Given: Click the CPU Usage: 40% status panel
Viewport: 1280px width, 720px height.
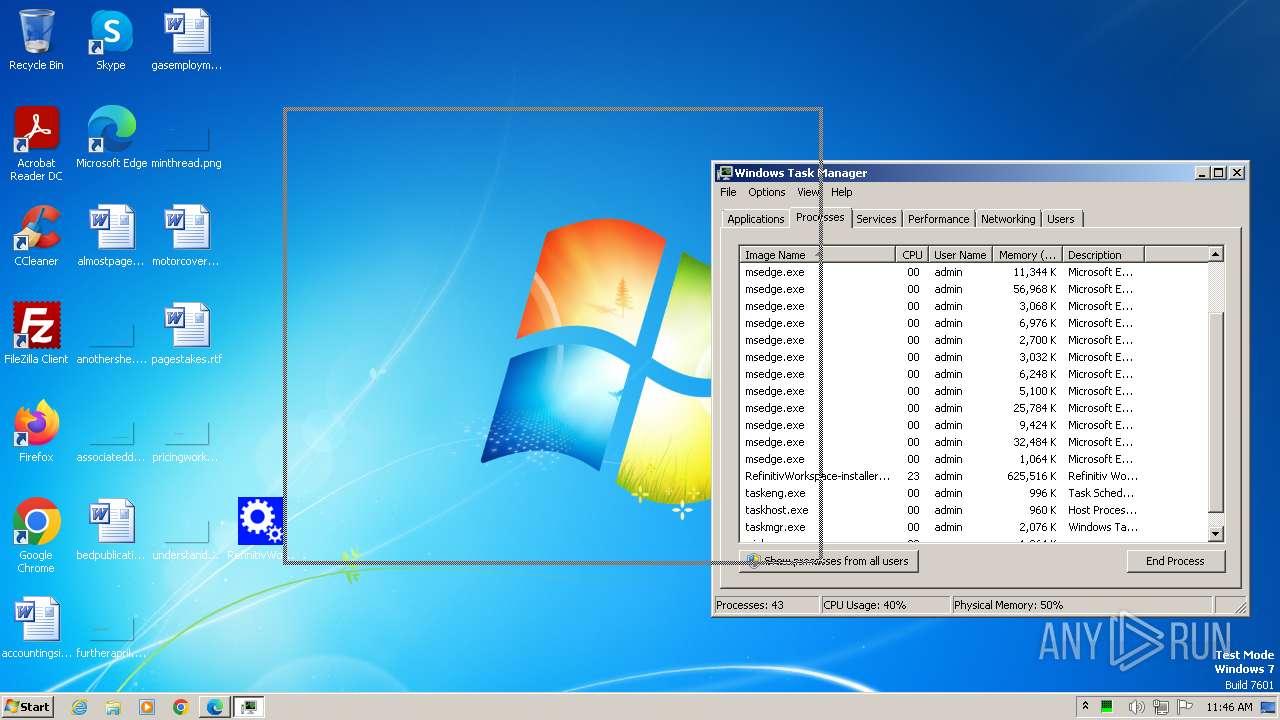Looking at the screenshot, I should (x=884, y=605).
